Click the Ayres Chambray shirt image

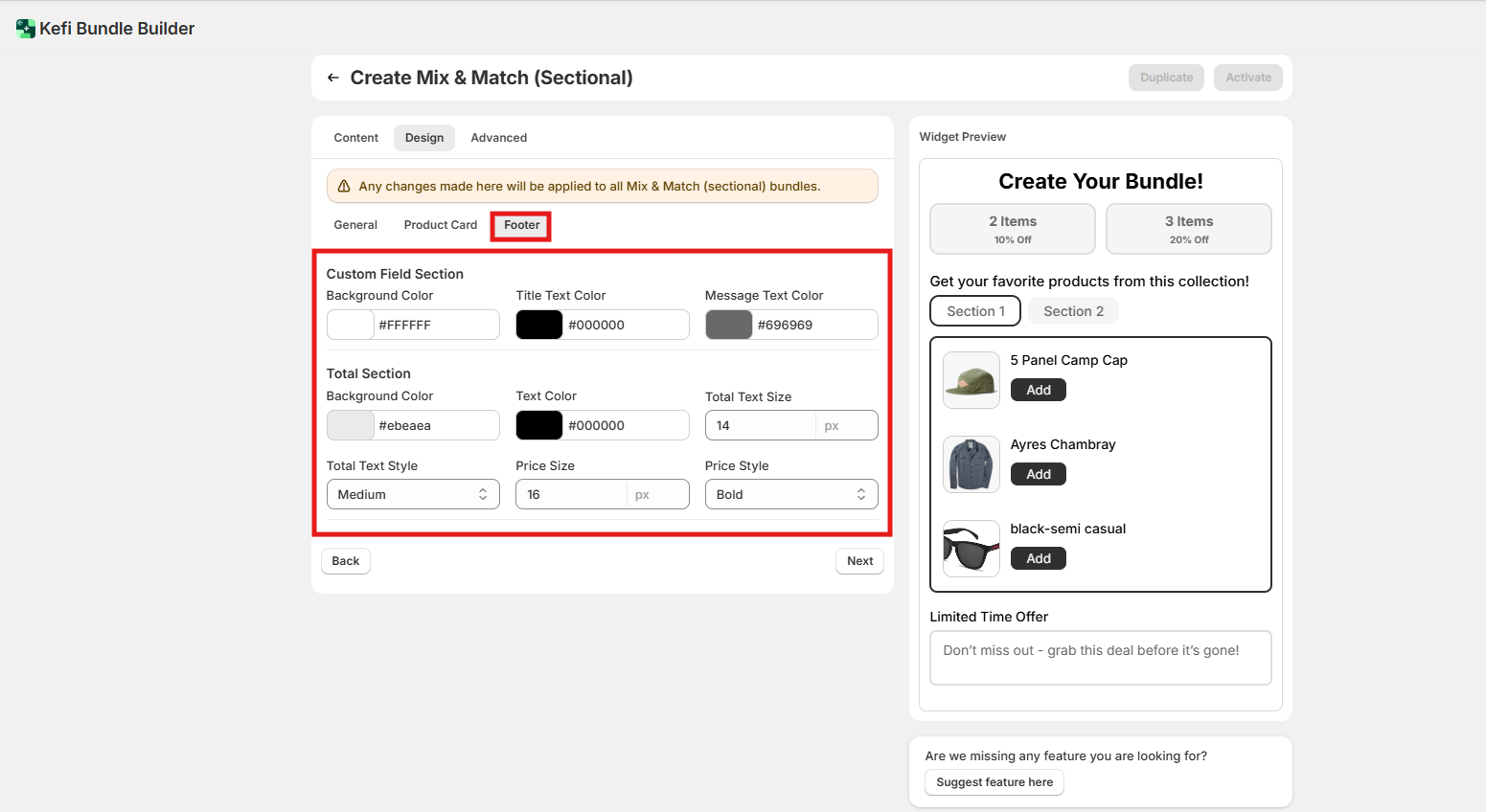pos(971,464)
